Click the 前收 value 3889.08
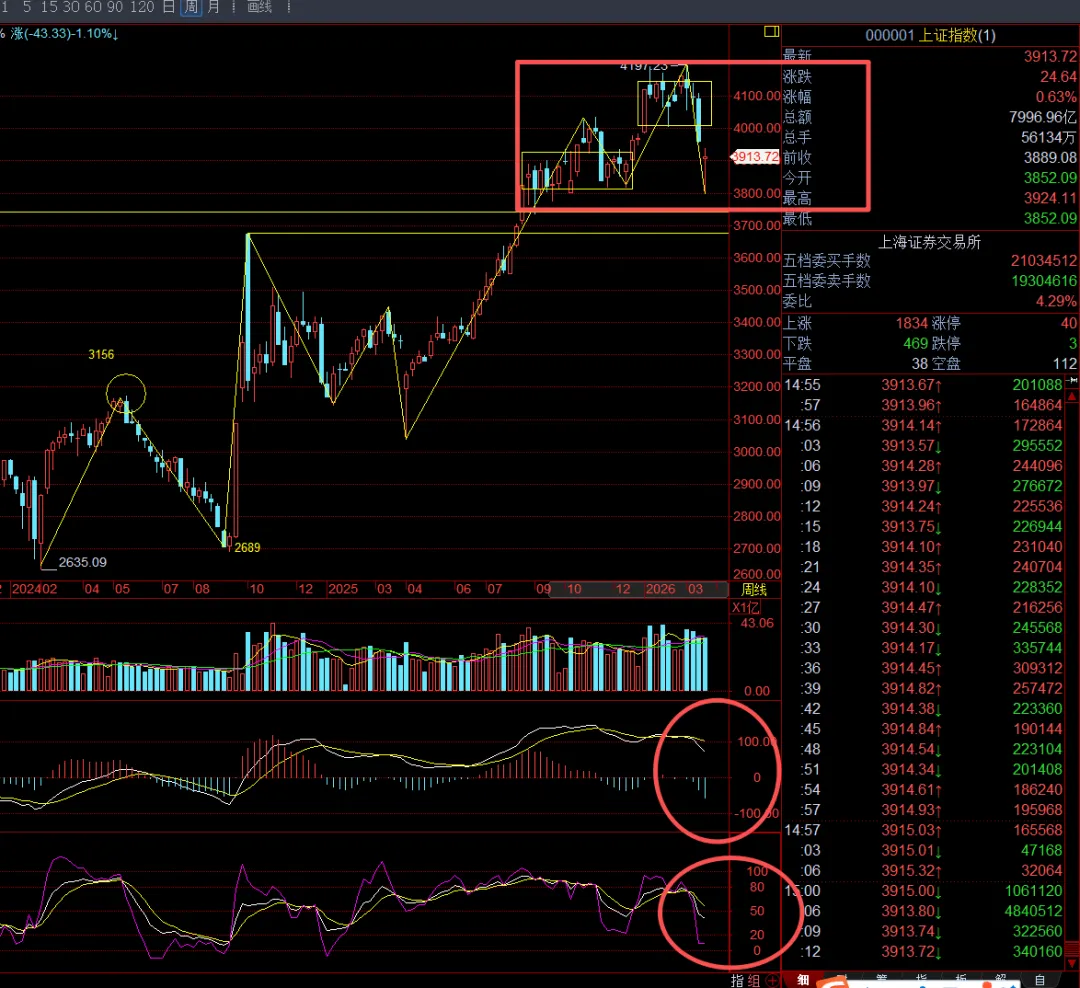1080x988 pixels. pos(1050,158)
